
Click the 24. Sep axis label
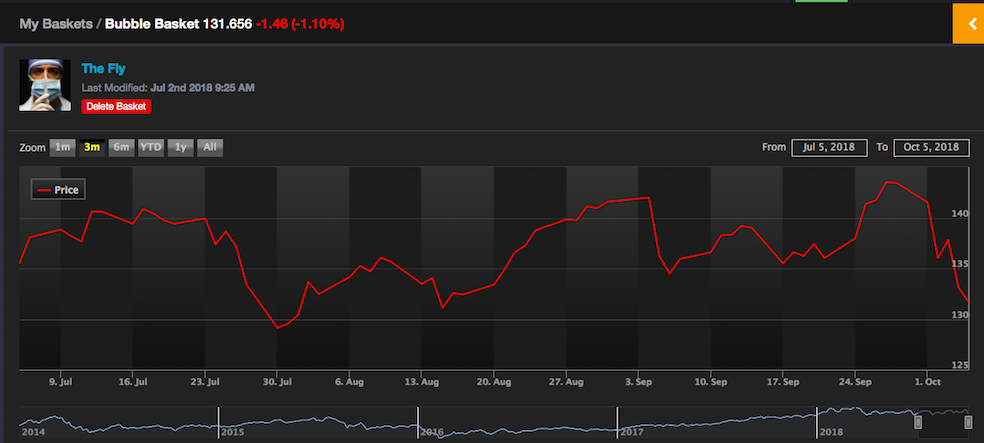point(855,382)
